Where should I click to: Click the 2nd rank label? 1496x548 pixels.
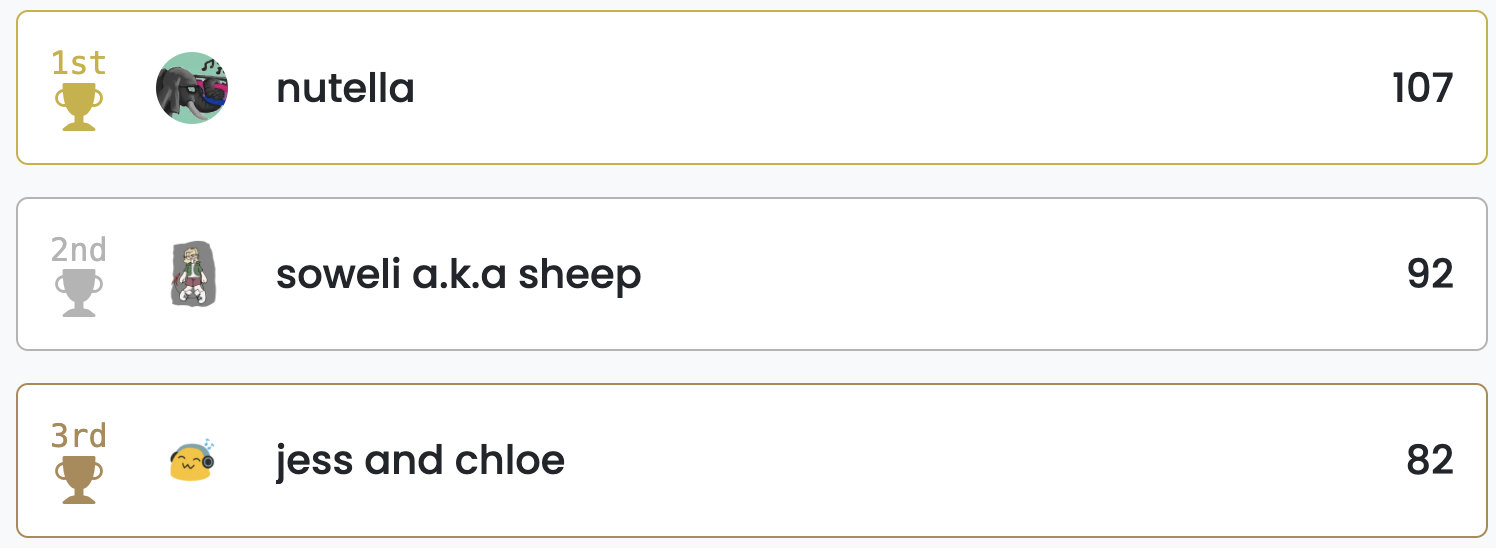pyautogui.click(x=79, y=250)
